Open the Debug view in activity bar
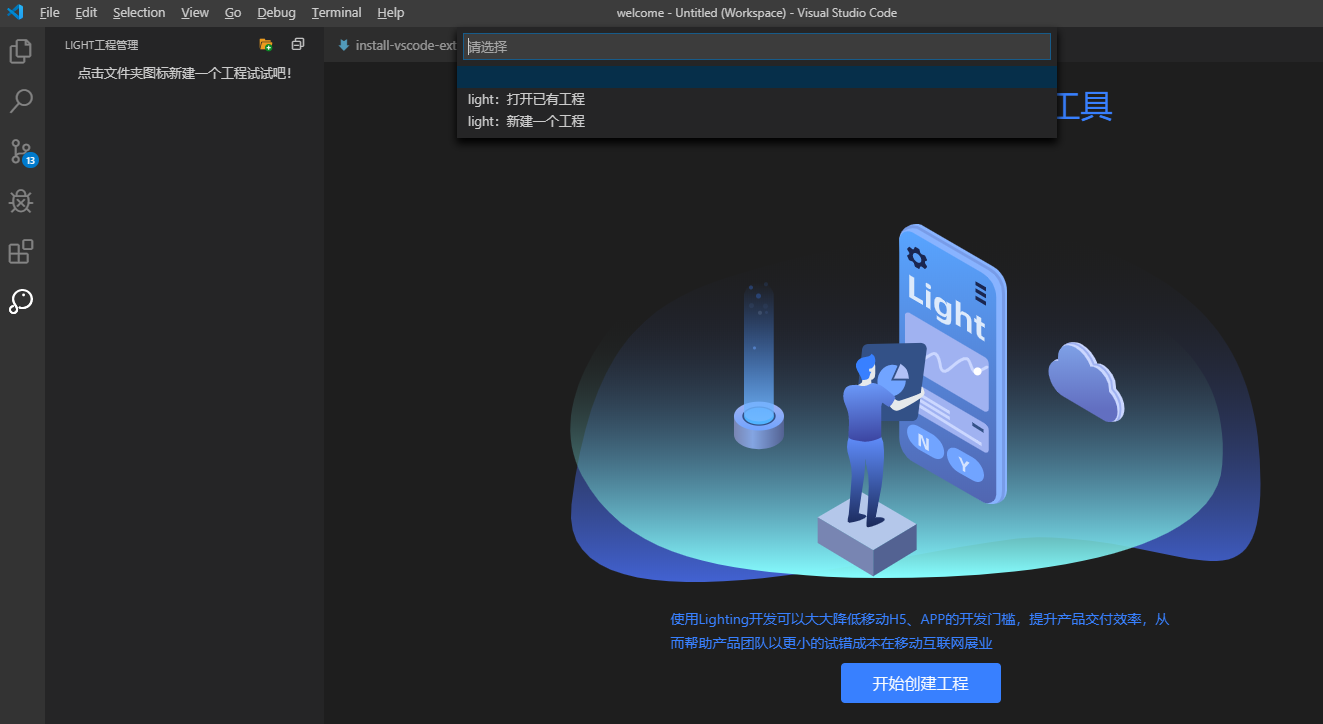The image size is (1323, 724). [21, 201]
